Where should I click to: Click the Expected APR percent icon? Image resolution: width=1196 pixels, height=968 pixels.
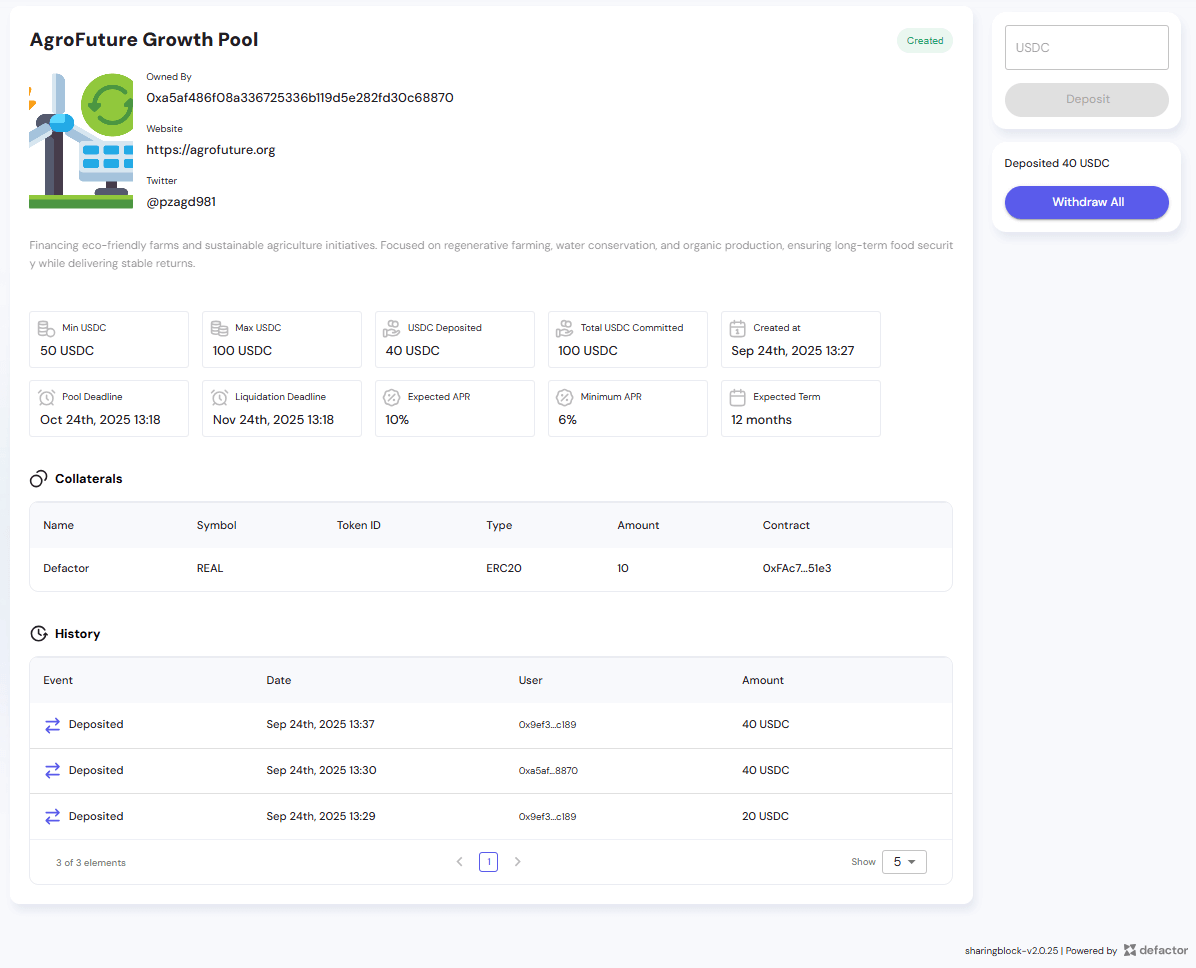392,397
